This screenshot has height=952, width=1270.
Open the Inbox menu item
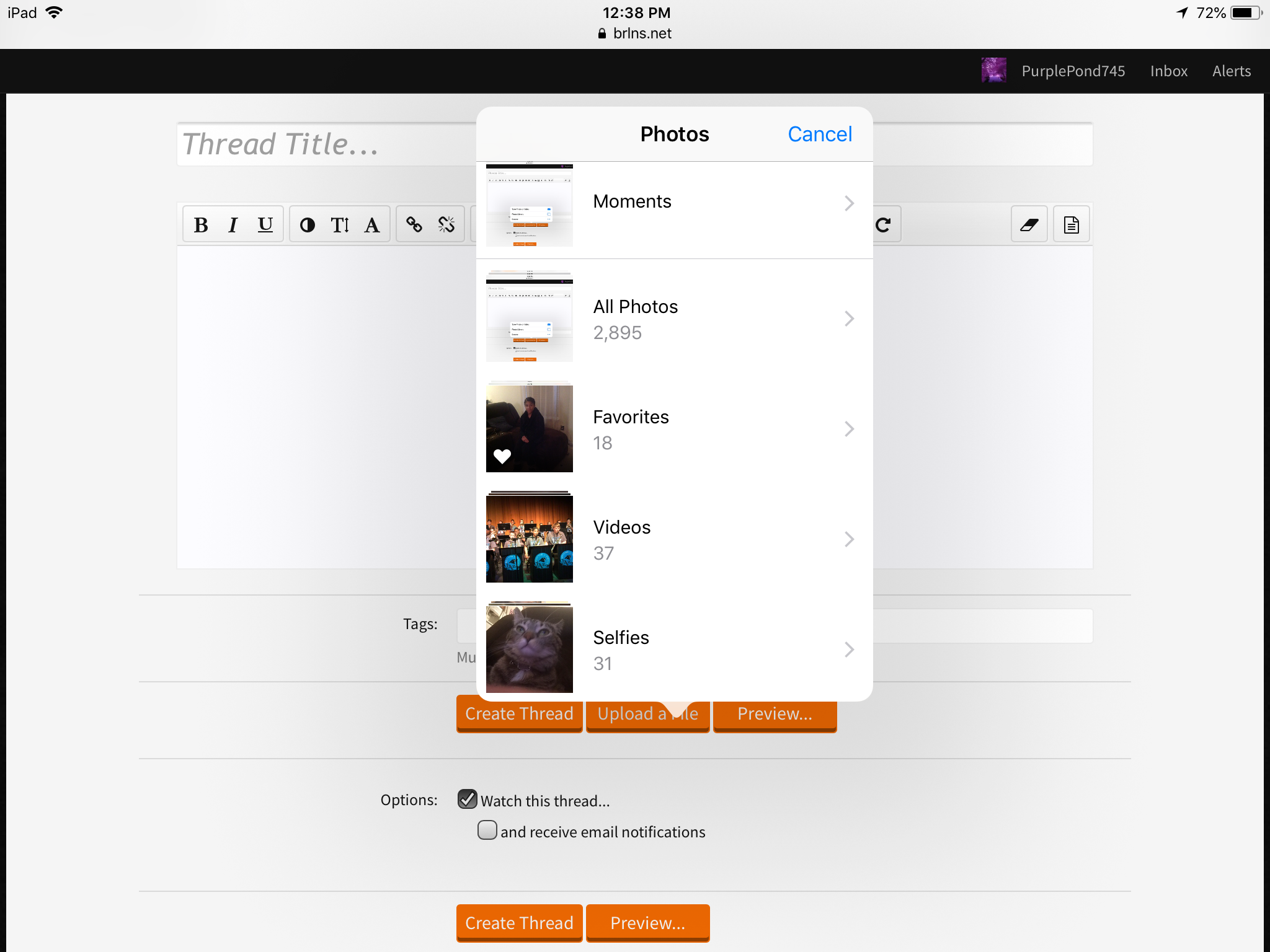[1169, 71]
